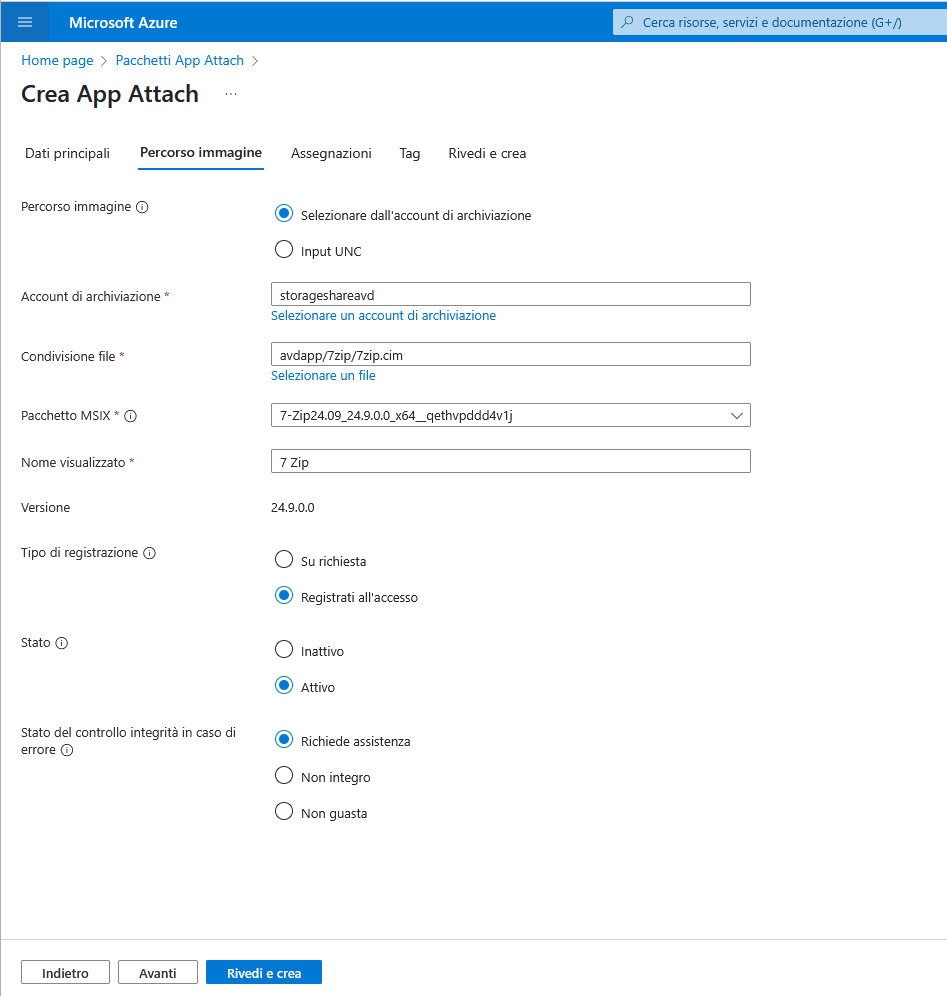Image resolution: width=947 pixels, height=996 pixels.
Task: Select 'Richiede assistenza' health check status
Action: pos(284,739)
